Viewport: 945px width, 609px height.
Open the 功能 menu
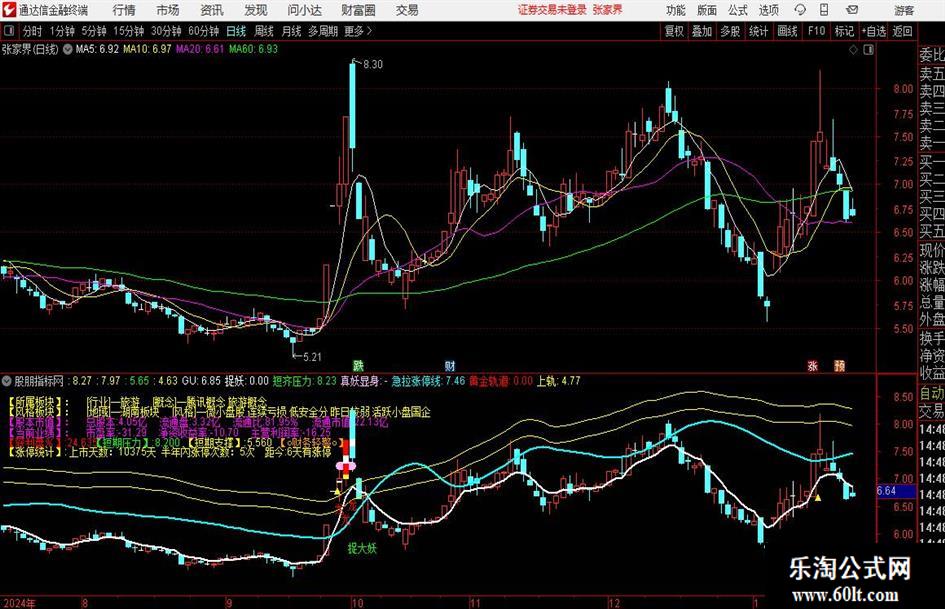pyautogui.click(x=676, y=10)
